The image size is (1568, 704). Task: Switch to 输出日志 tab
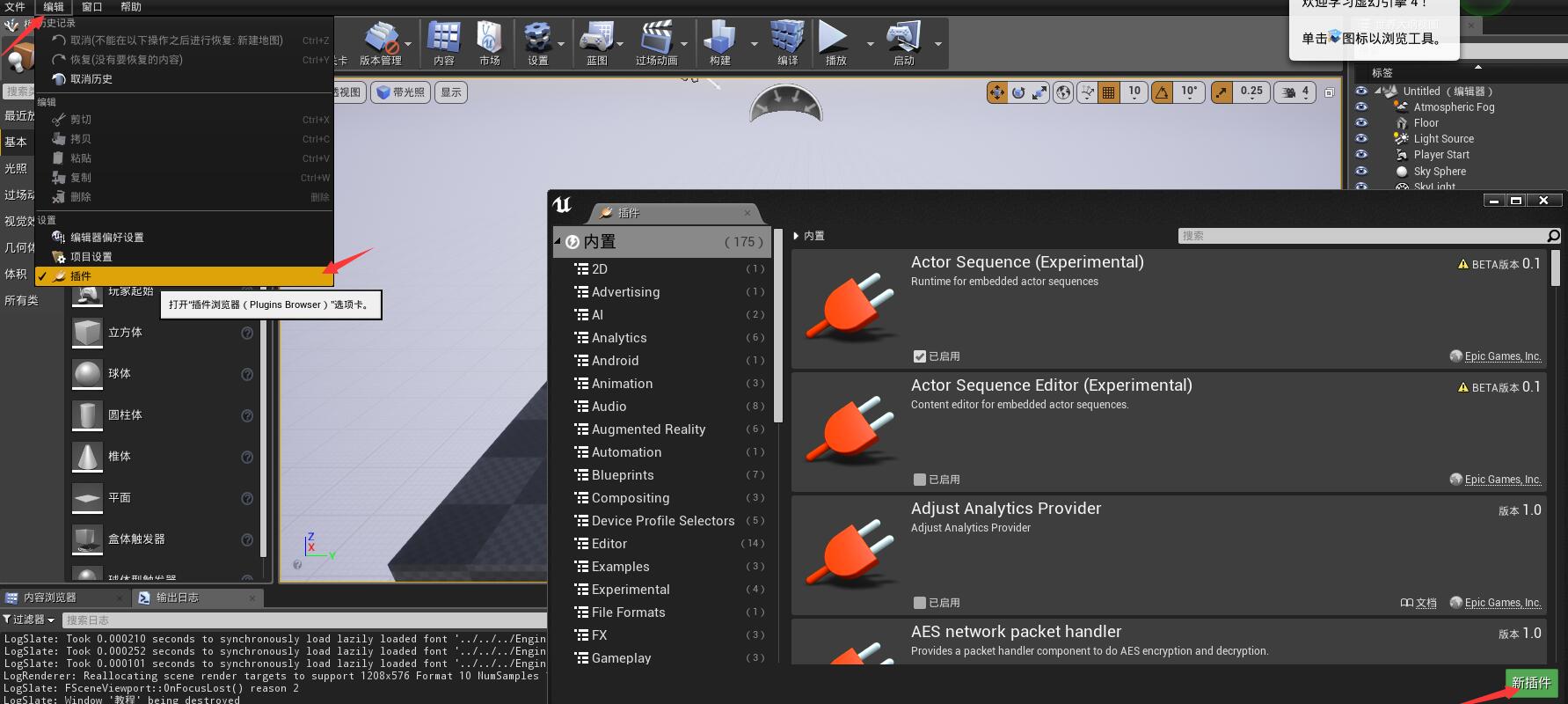(x=198, y=598)
